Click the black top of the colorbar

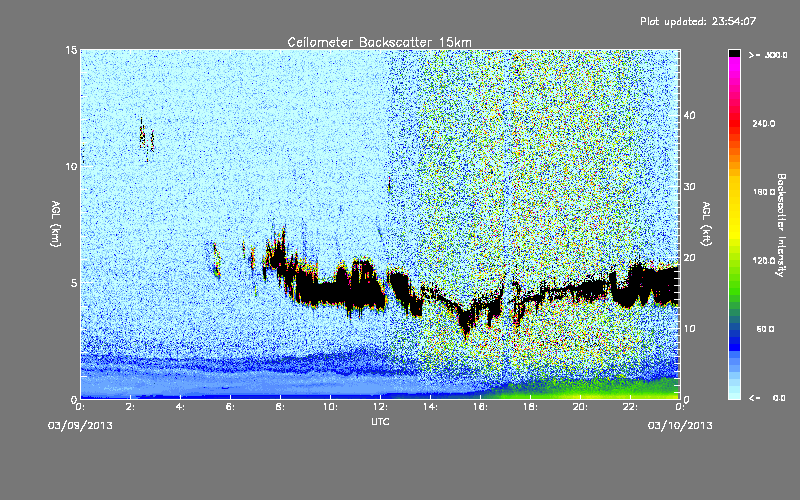point(734,53)
